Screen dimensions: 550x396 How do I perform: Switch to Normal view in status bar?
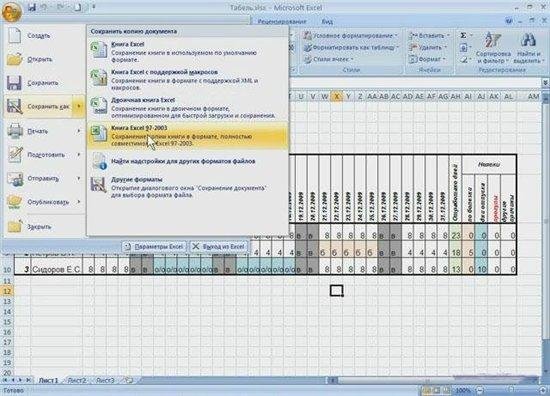426,390
